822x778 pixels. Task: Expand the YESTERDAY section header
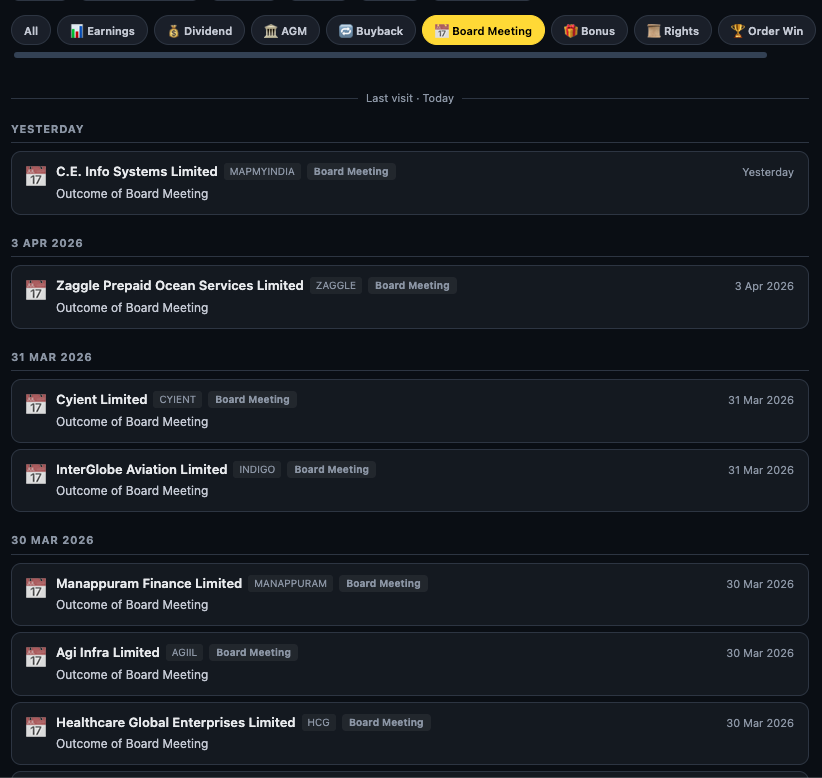click(47, 129)
